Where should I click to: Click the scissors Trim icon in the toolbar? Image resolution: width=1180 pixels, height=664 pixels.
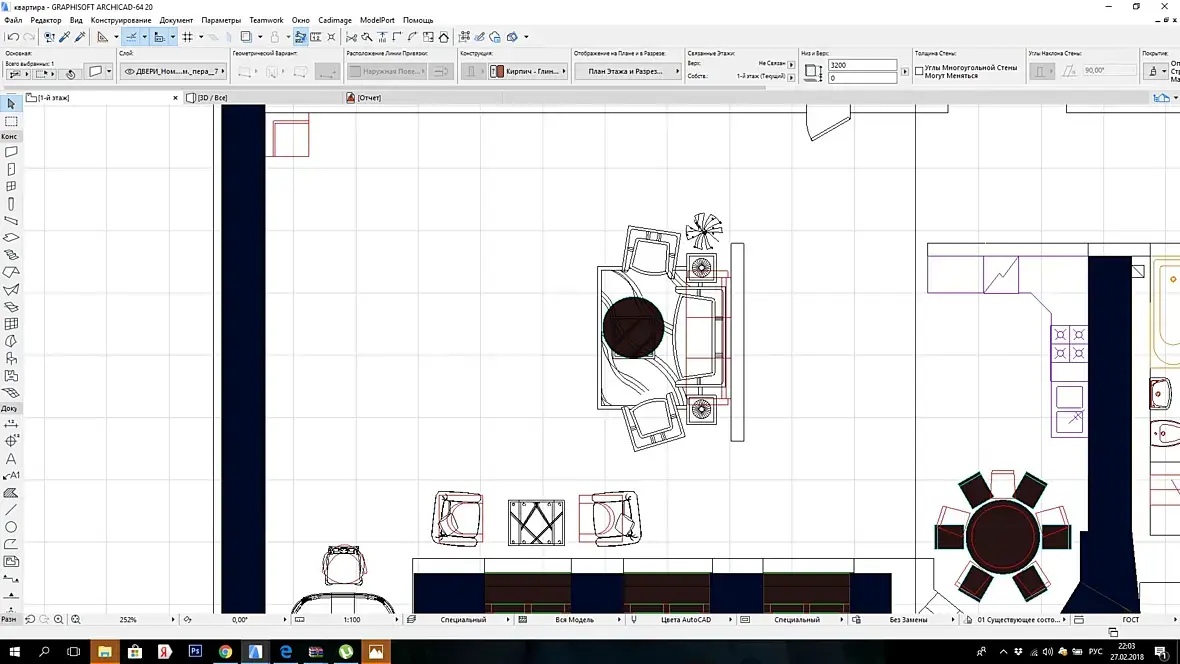[x=351, y=37]
